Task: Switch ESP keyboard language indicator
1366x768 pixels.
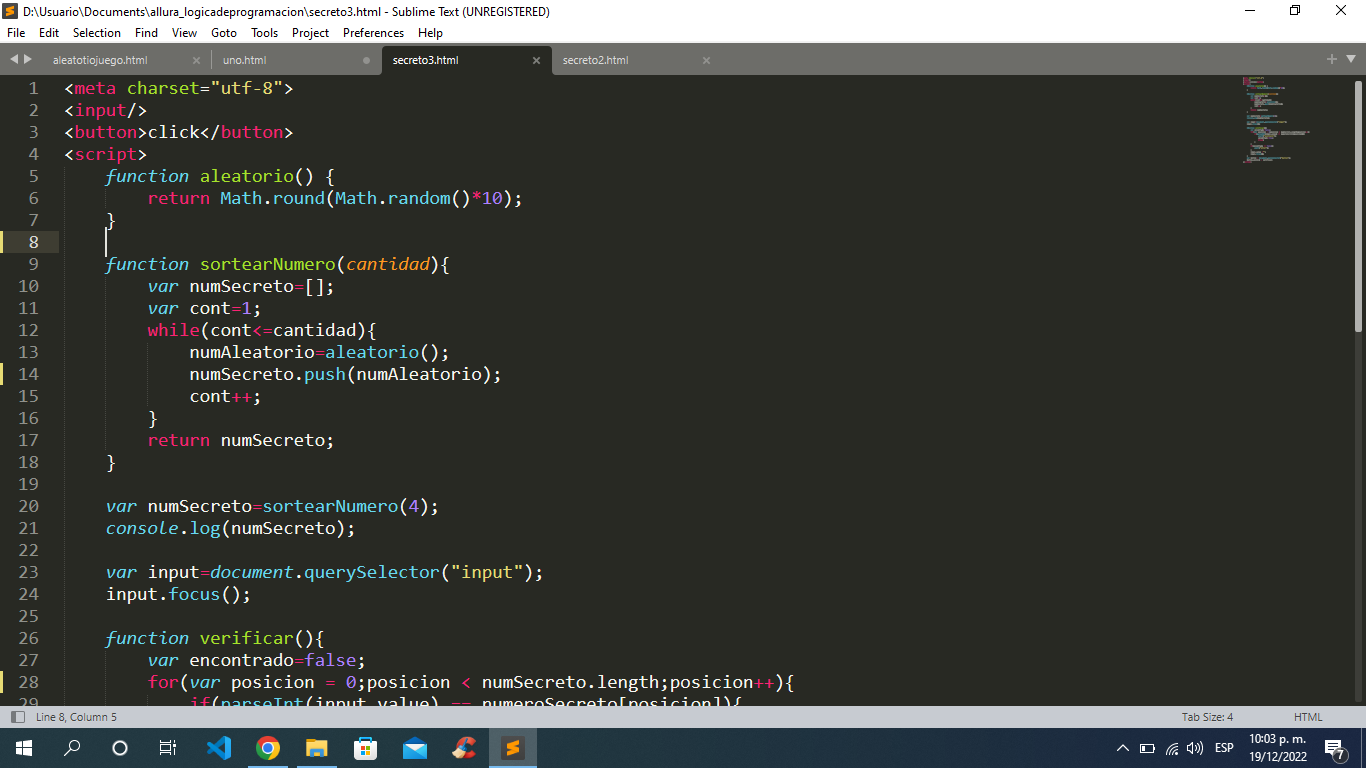Action: pyautogui.click(x=1224, y=748)
